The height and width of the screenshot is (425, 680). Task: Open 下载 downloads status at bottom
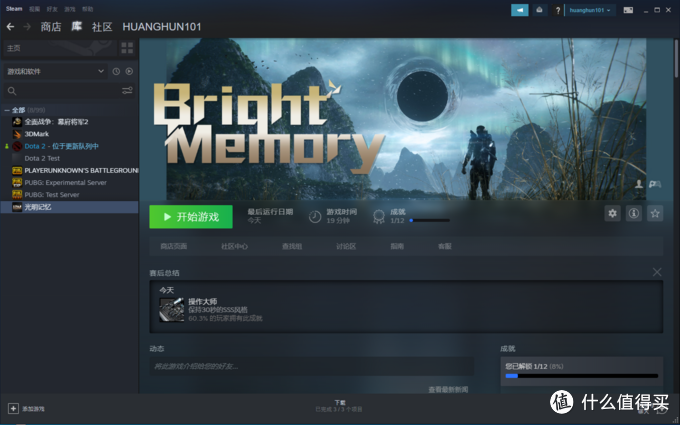point(340,406)
